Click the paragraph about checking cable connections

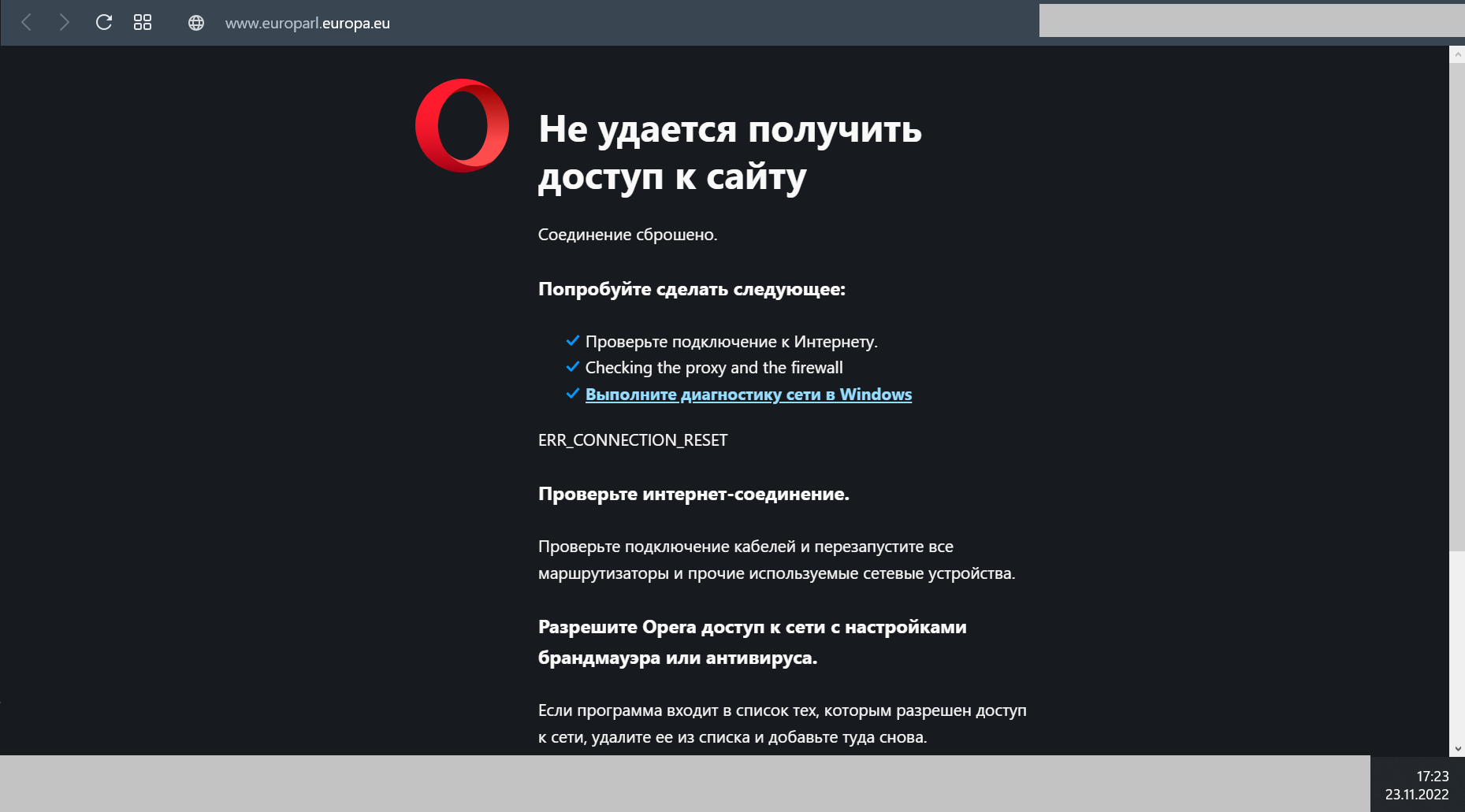[x=776, y=560]
